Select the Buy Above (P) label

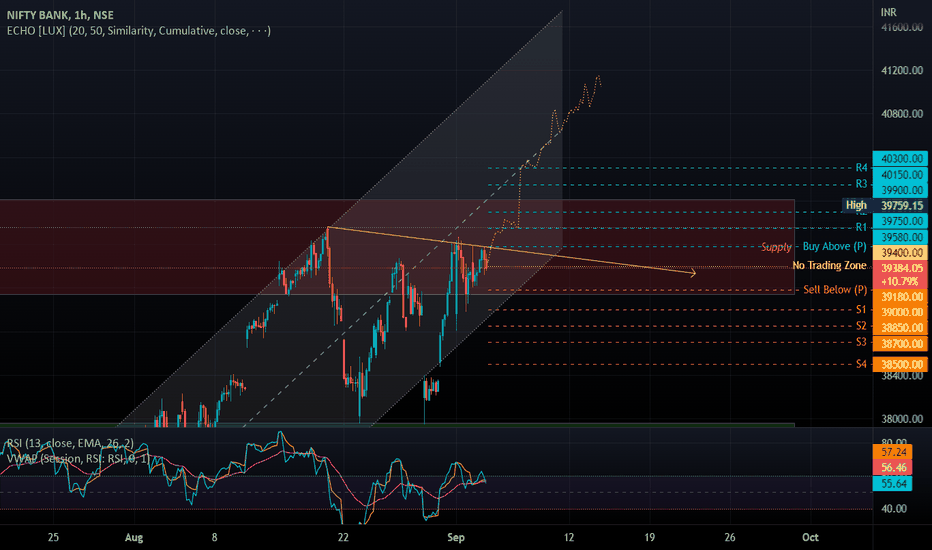tap(835, 246)
